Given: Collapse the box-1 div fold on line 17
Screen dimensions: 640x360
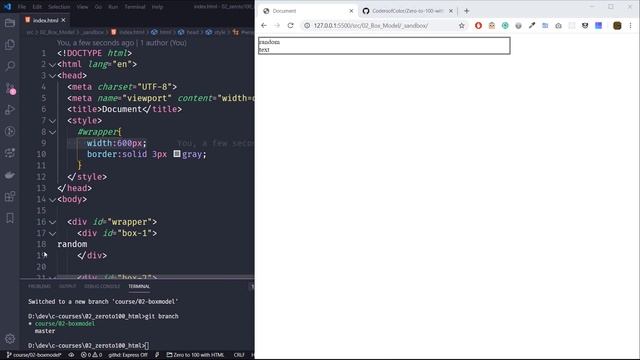Looking at the screenshot, I should coord(52,233).
